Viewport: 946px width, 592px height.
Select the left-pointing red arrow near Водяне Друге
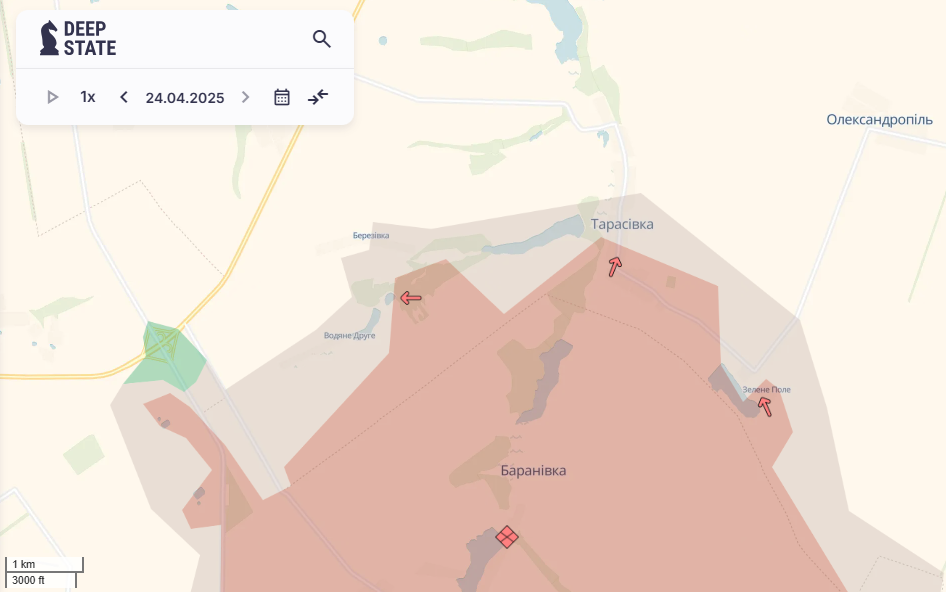coord(411,297)
